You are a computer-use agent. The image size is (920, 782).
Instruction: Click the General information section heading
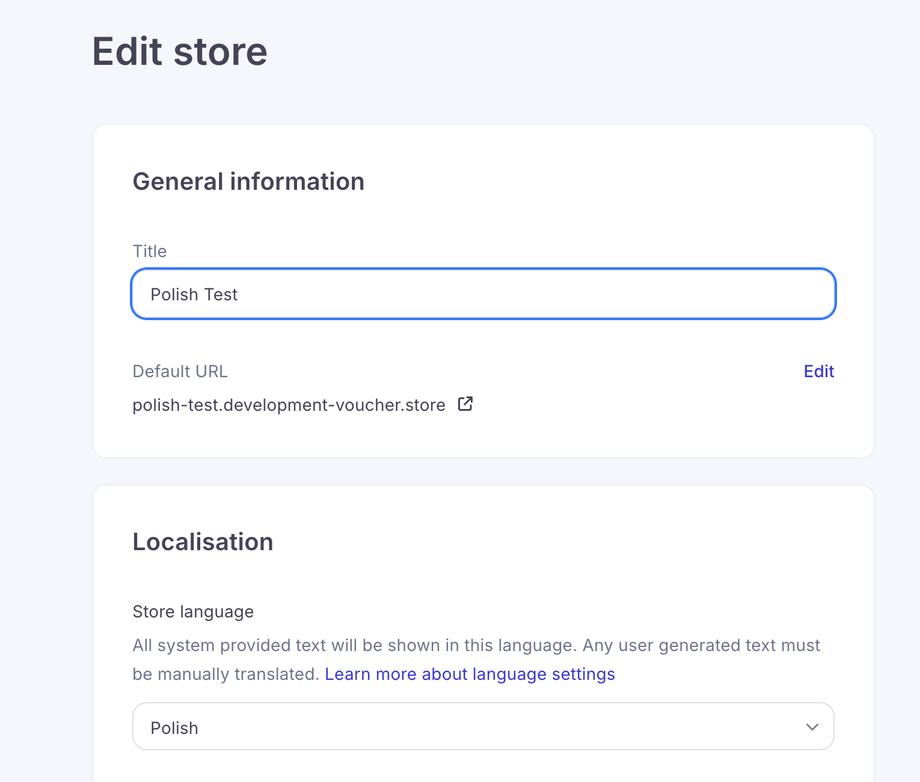248,181
